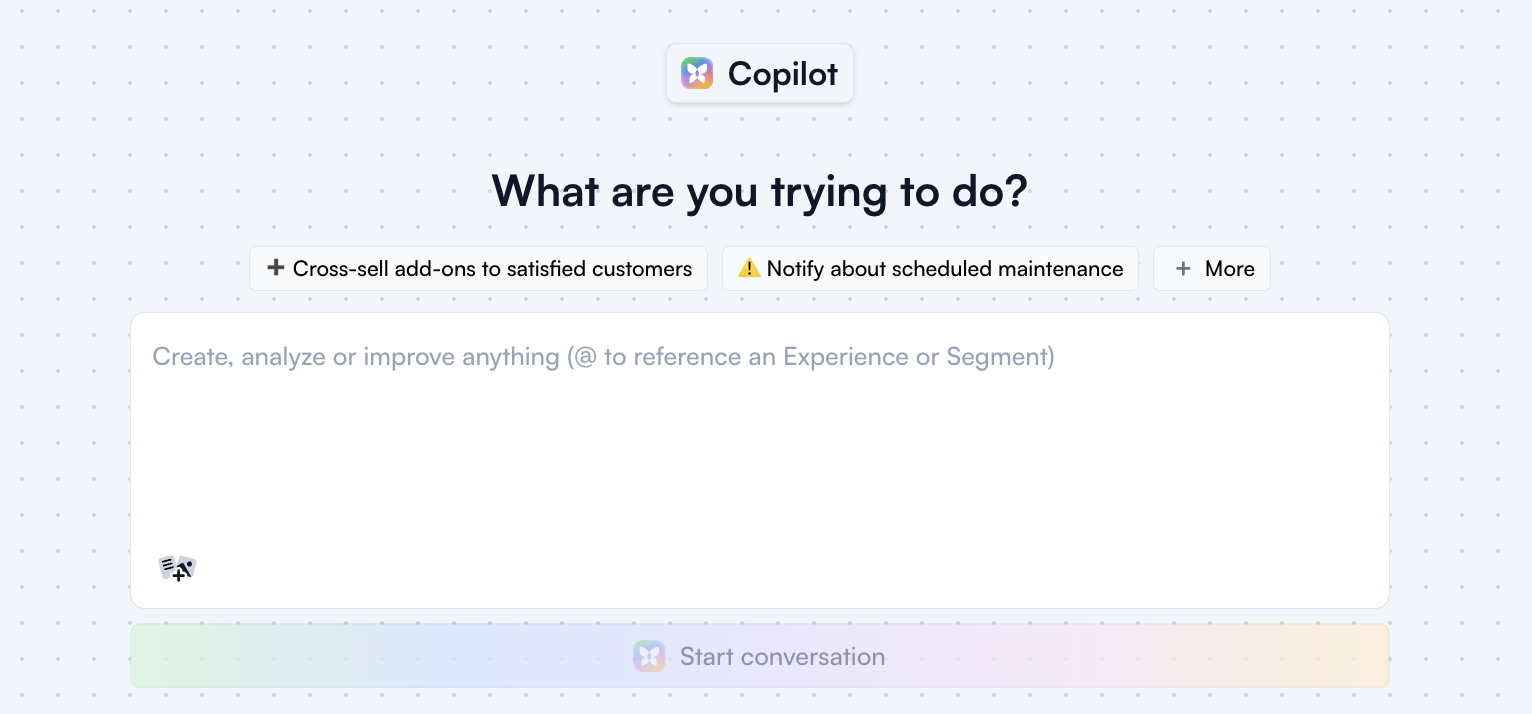Click the warning icon on Notify suggestion
This screenshot has height=714, width=1532.
click(749, 268)
